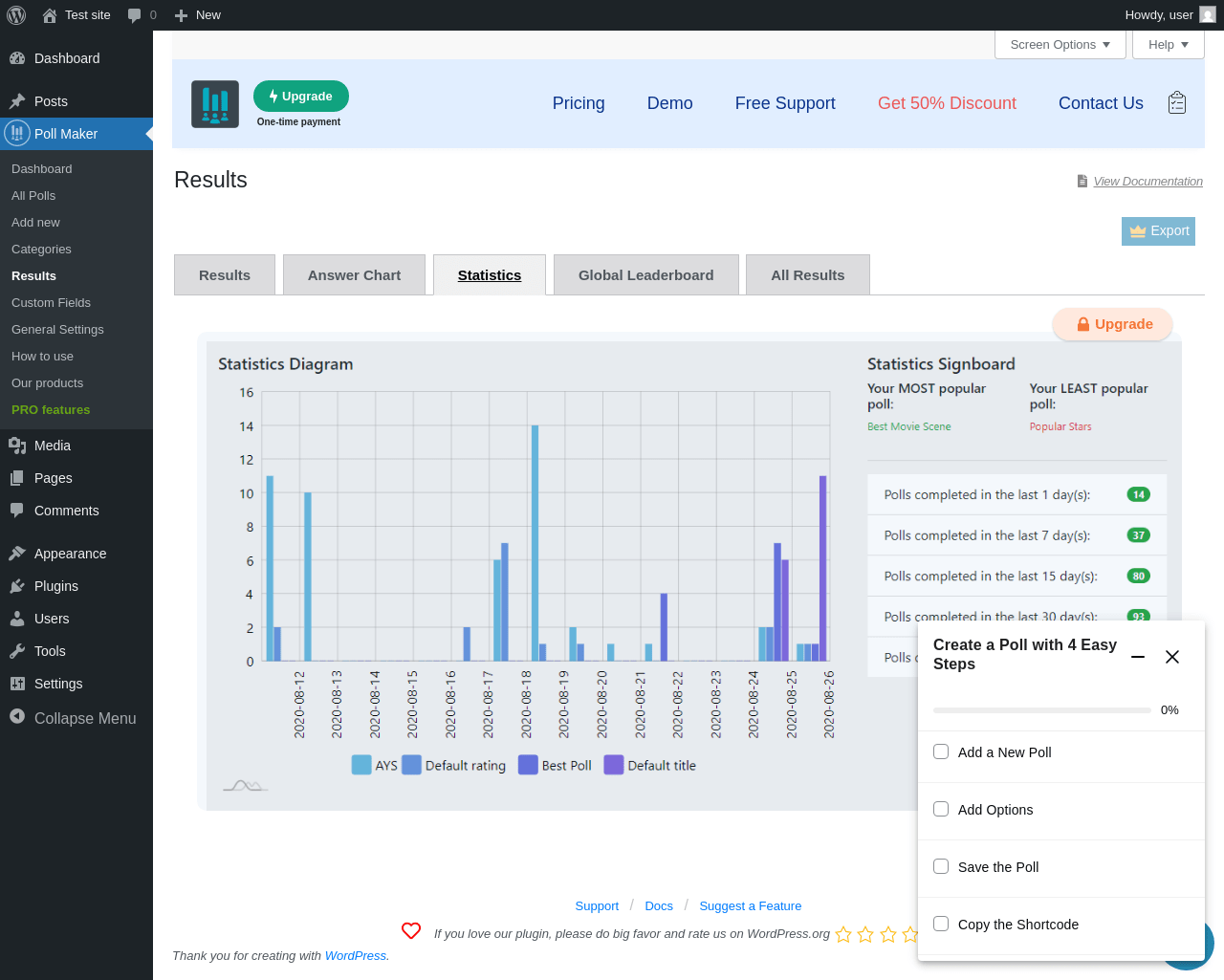Enable the Save the Poll checkbox
The image size is (1224, 980).
941,866
